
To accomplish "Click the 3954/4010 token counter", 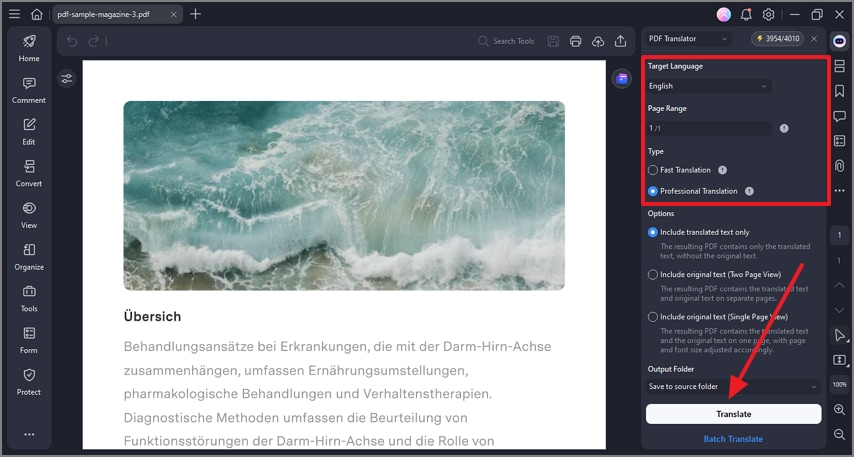I will [x=777, y=39].
